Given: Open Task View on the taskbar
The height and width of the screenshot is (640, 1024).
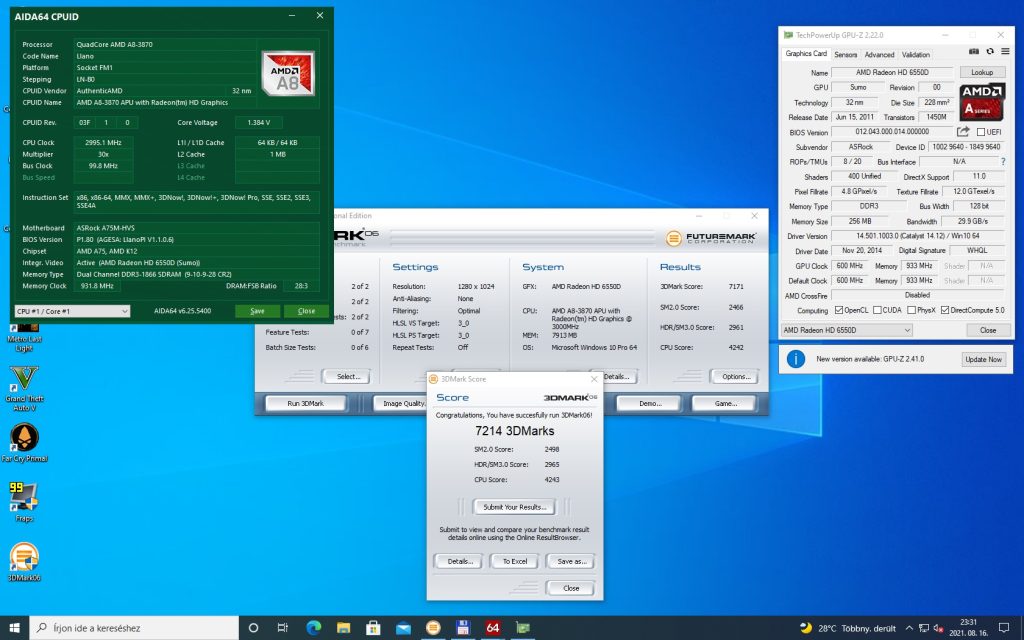Looking at the screenshot, I should coord(282,628).
